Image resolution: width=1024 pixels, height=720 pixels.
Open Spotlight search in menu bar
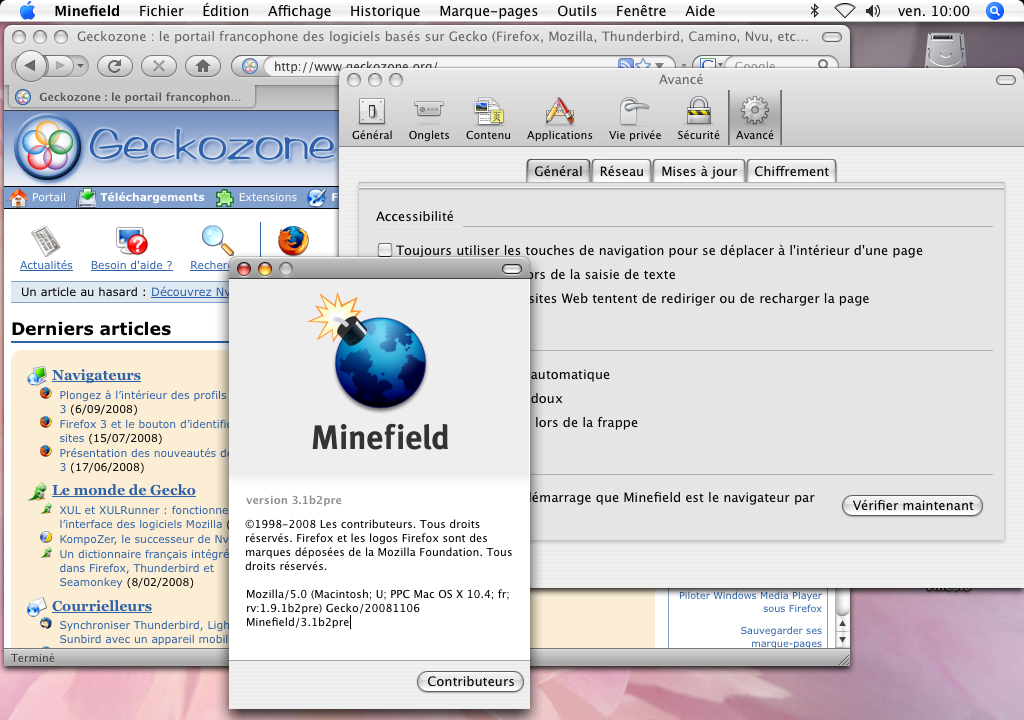[995, 10]
